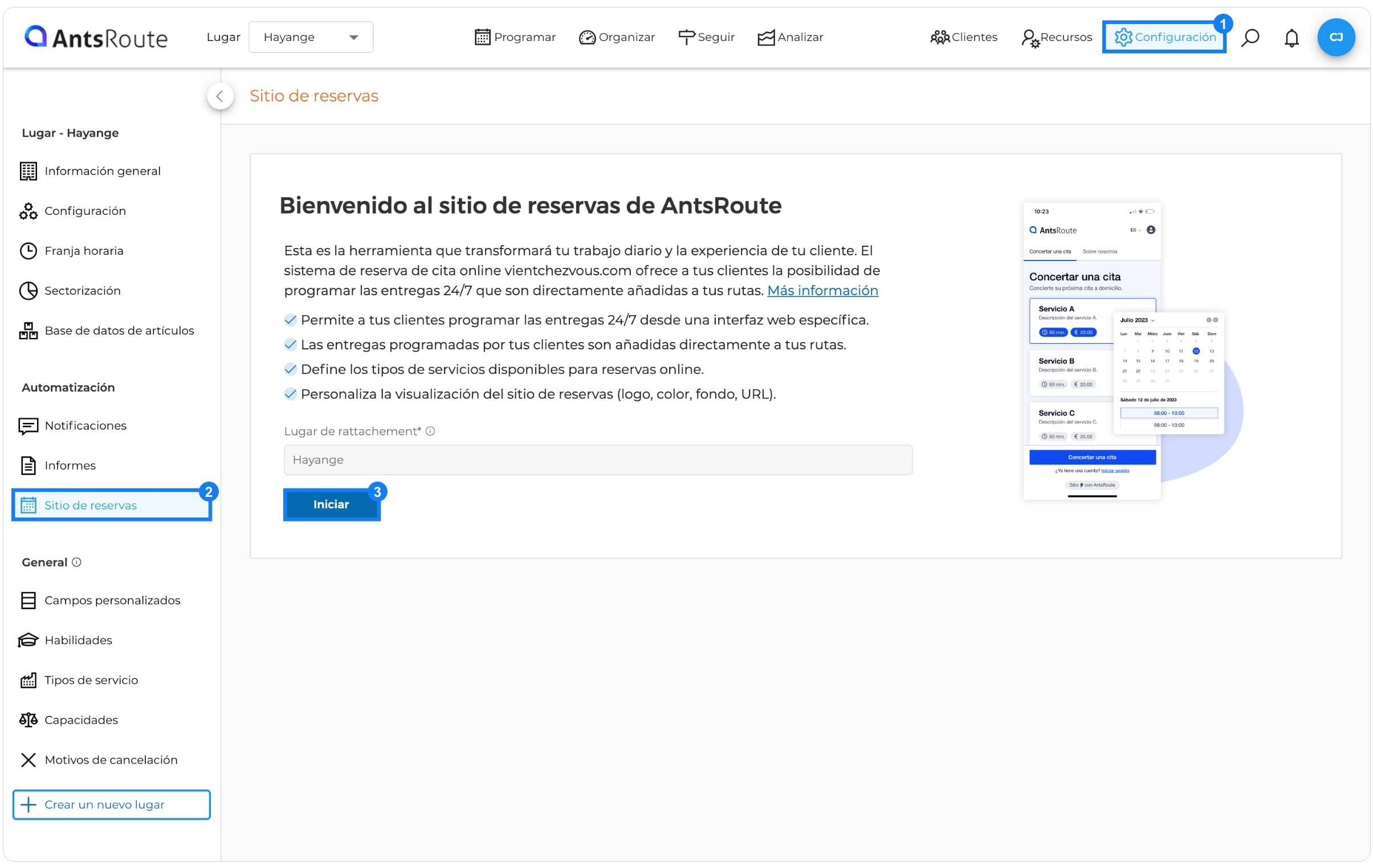The image size is (1373, 868).
Task: Click the General info icon
Action: point(76,563)
